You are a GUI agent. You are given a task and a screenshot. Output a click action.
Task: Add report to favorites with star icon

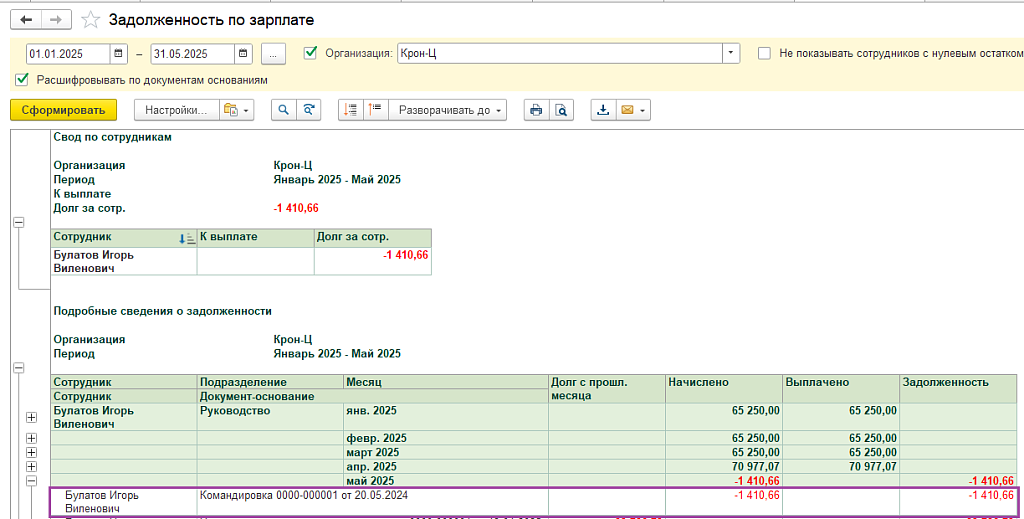(x=90, y=19)
